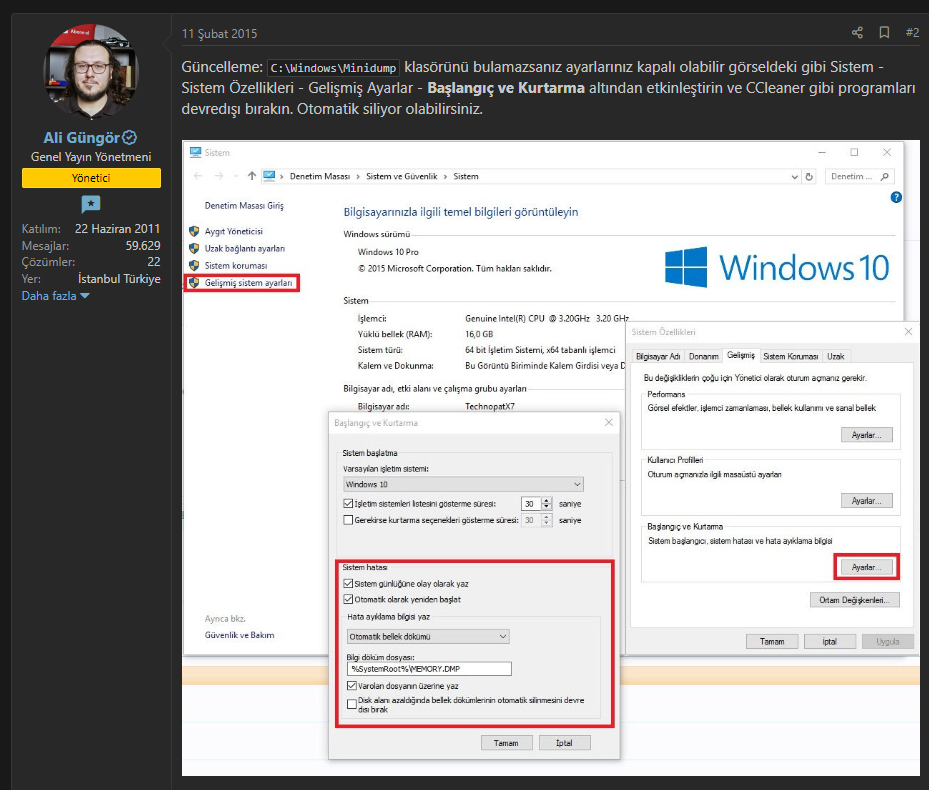Open Denetim Masası Giriş link
Screen dimensions: 929x790
[244, 206]
